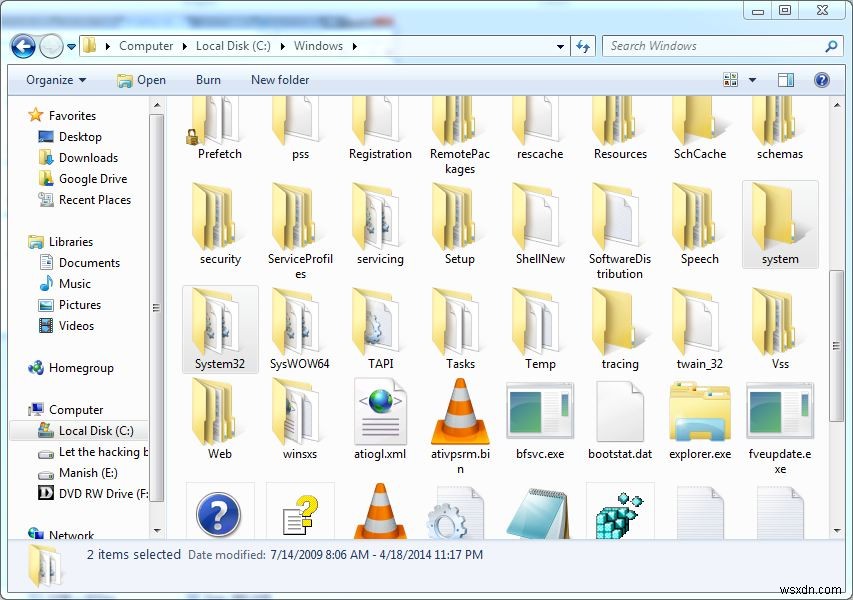Select the registry editor cube icon file

[620, 511]
